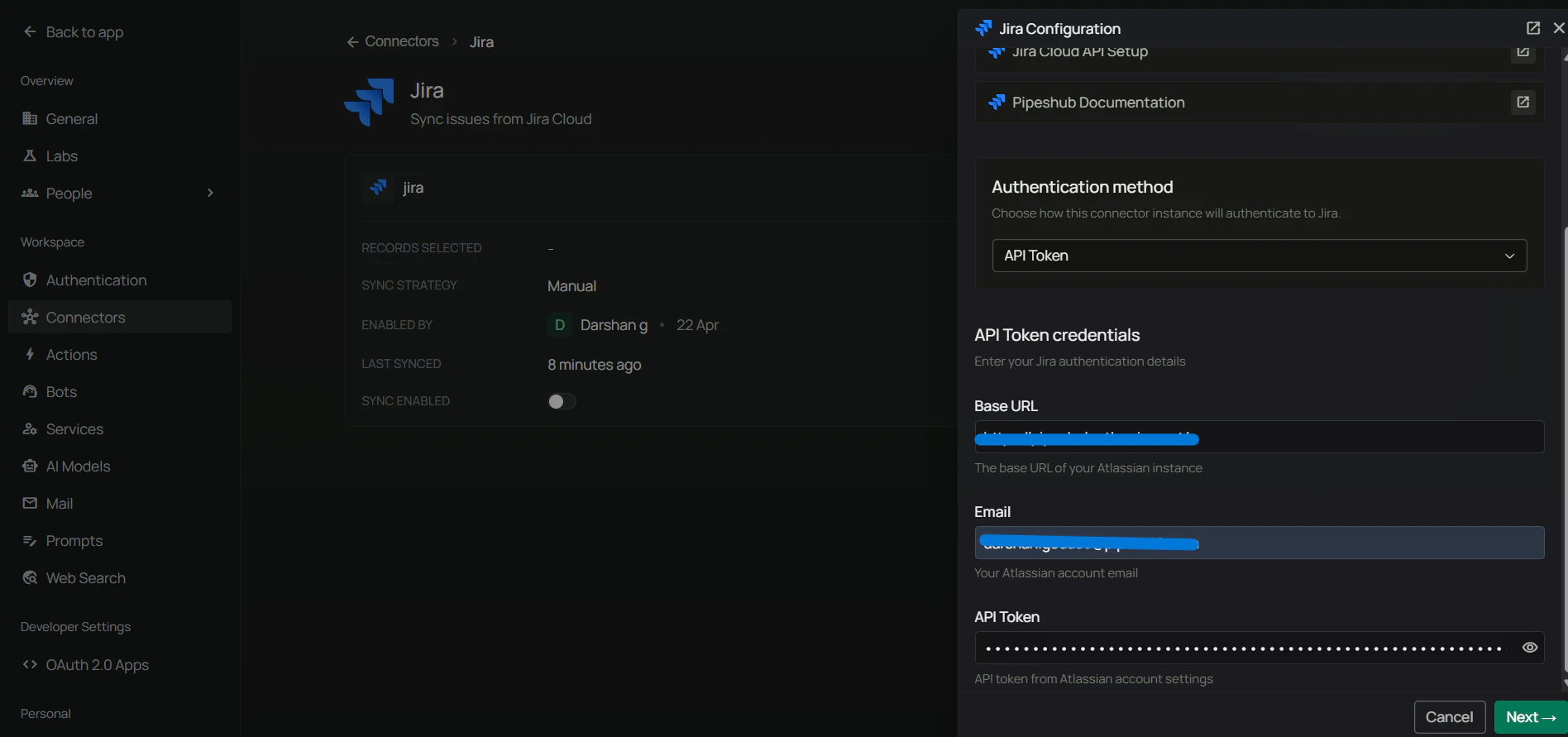Image resolution: width=1568 pixels, height=737 pixels.
Task: Open the API Token authentication method dropdown
Action: coord(1260,256)
